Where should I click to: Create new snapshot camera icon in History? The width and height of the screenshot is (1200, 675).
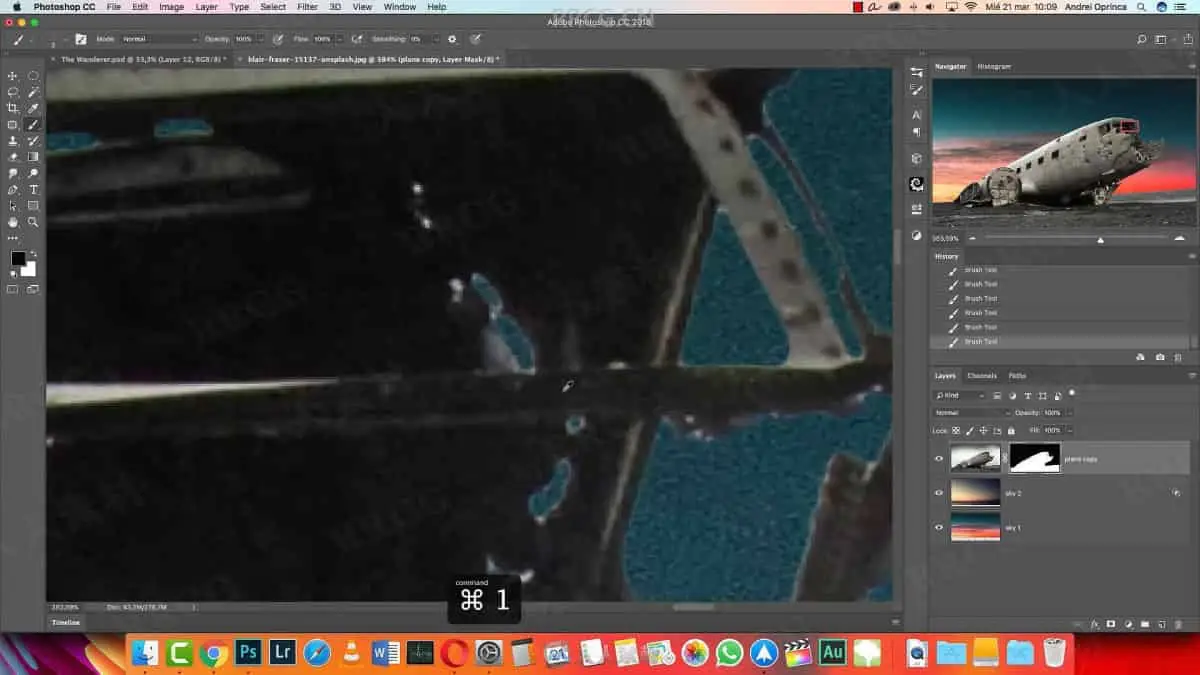[1160, 357]
